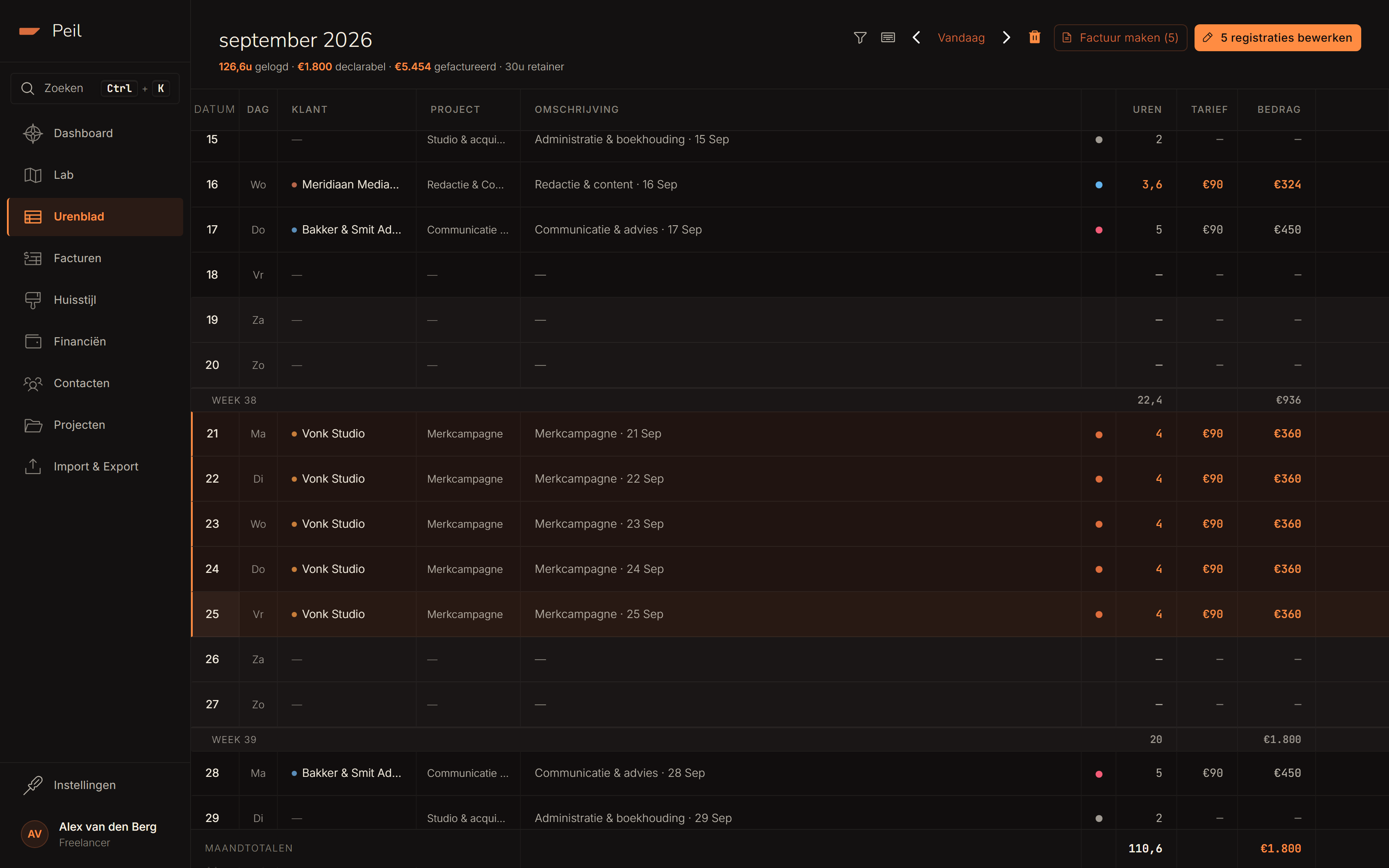The image size is (1389, 868).
Task: Click 5 registraties bewerken button
Action: coord(1277,38)
